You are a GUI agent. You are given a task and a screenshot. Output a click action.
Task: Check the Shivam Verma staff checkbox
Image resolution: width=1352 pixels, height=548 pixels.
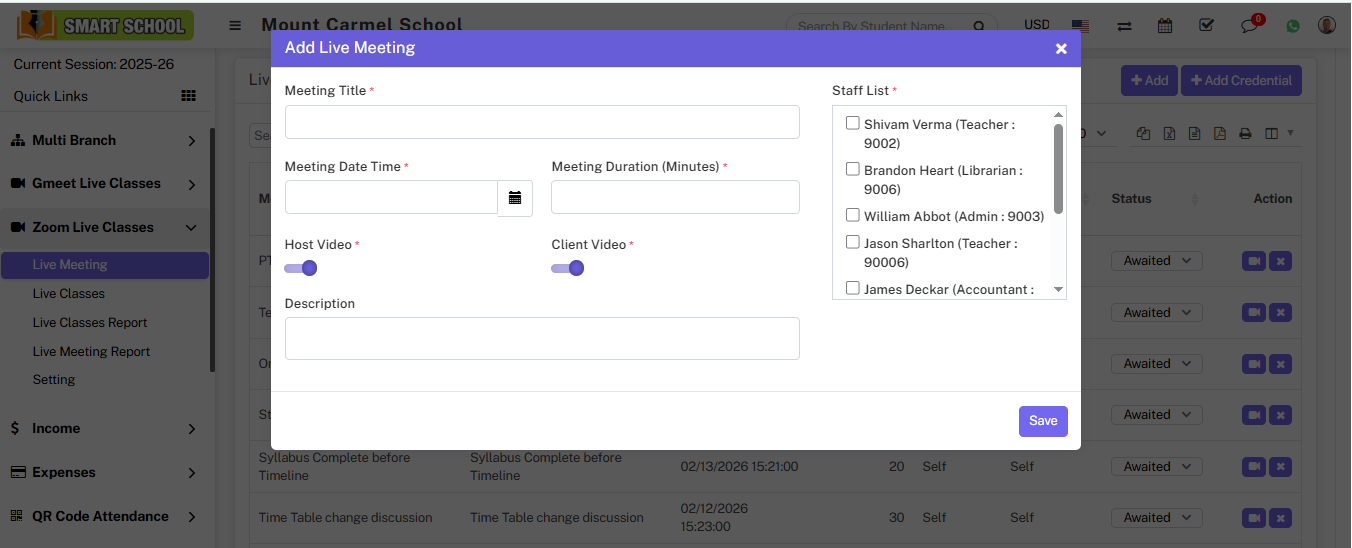(853, 124)
